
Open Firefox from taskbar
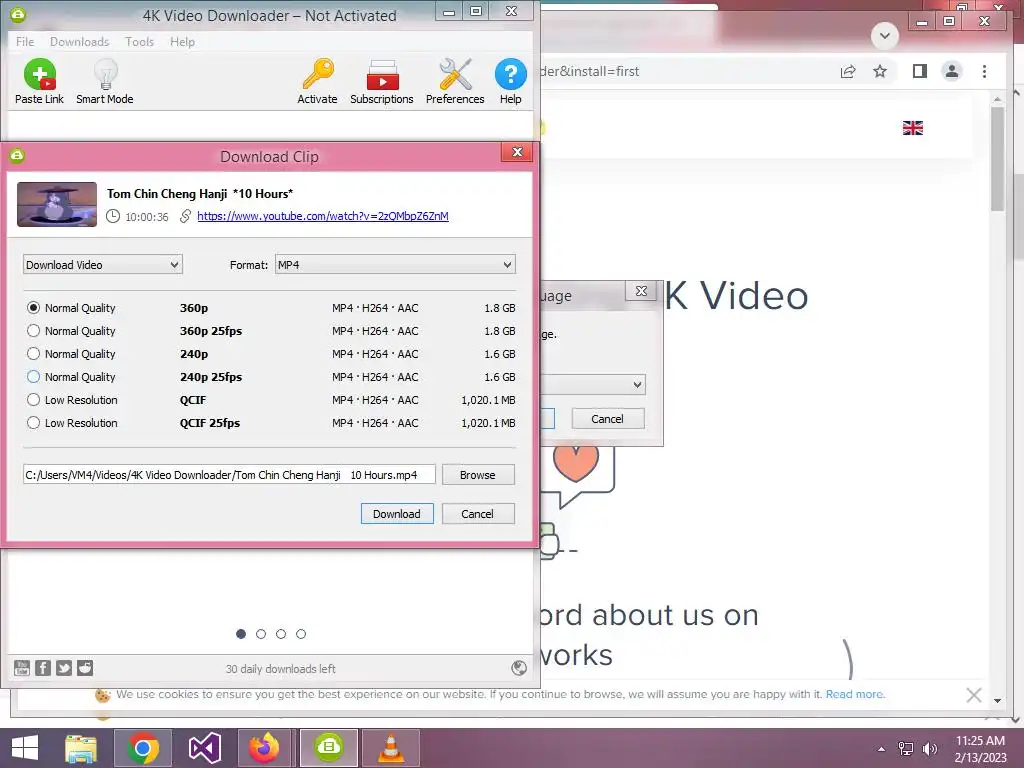point(264,748)
